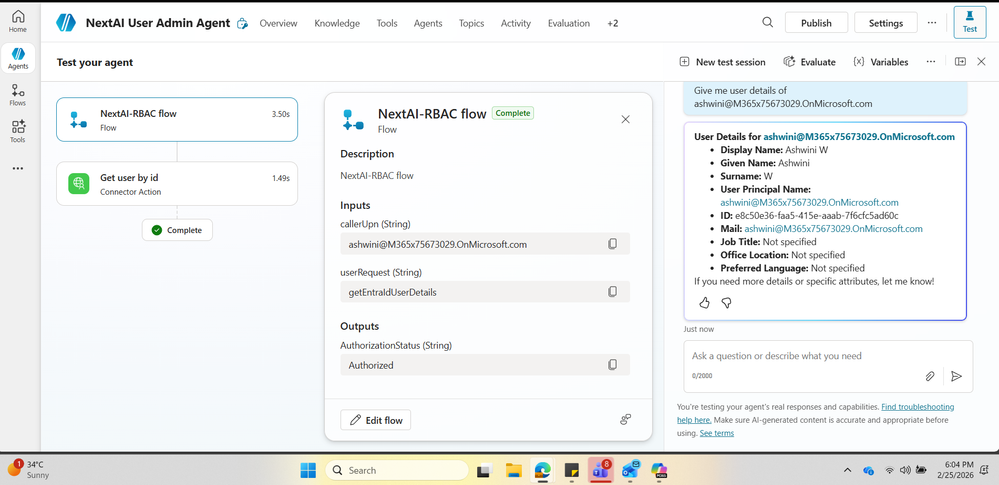The width and height of the screenshot is (999, 485).
Task: Show hidden system tray icons chevron
Action: [x=847, y=470]
